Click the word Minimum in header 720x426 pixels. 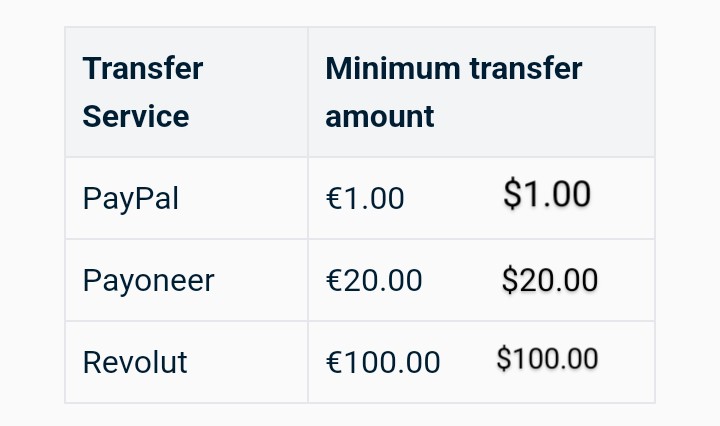[393, 68]
